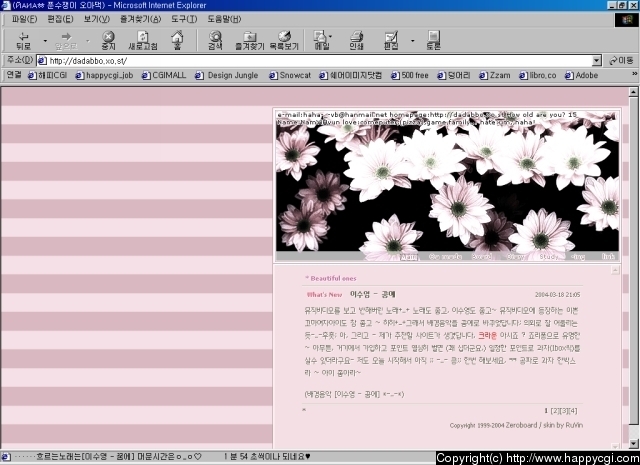The height and width of the screenshot is (465, 640).
Task: Open the 편집(E) menu
Action: tap(60, 19)
